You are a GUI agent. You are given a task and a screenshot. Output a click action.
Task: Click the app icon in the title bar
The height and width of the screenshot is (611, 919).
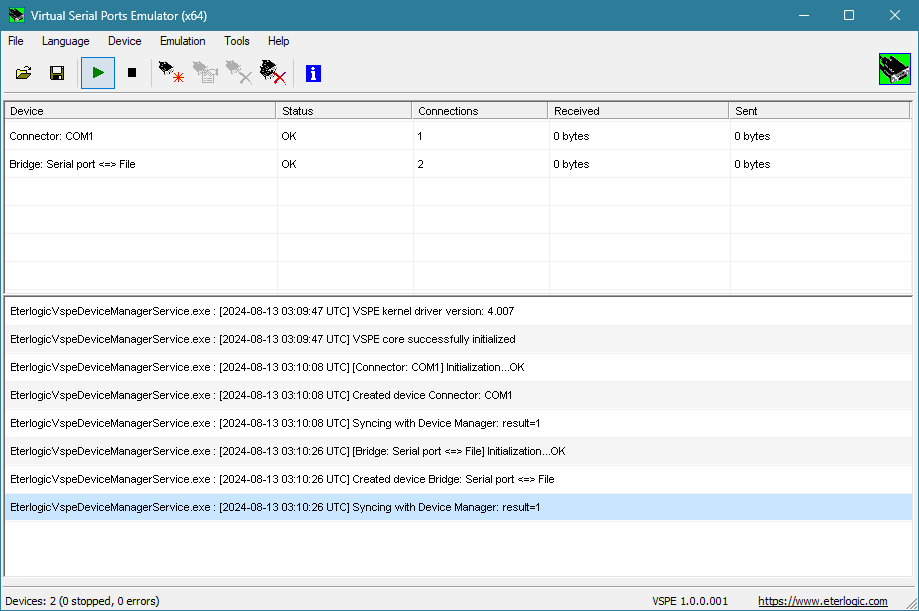coord(16,15)
